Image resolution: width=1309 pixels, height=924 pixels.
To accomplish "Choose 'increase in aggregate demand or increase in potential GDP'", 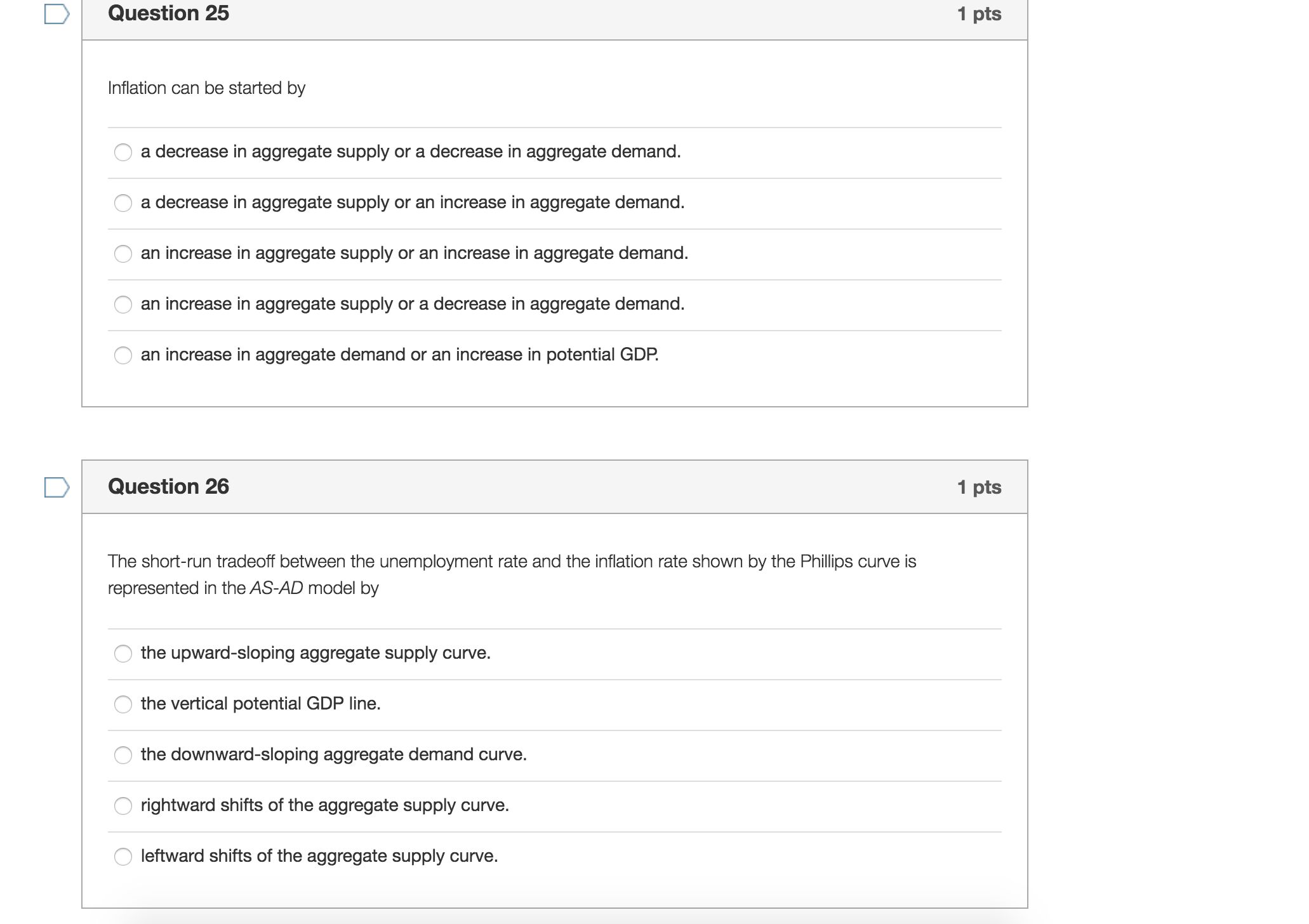I will pos(123,355).
